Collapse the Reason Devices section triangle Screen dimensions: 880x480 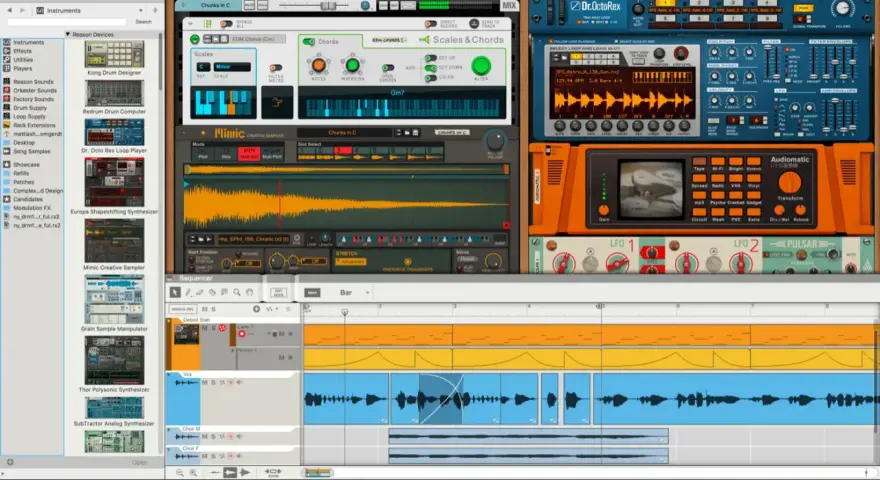click(68, 34)
